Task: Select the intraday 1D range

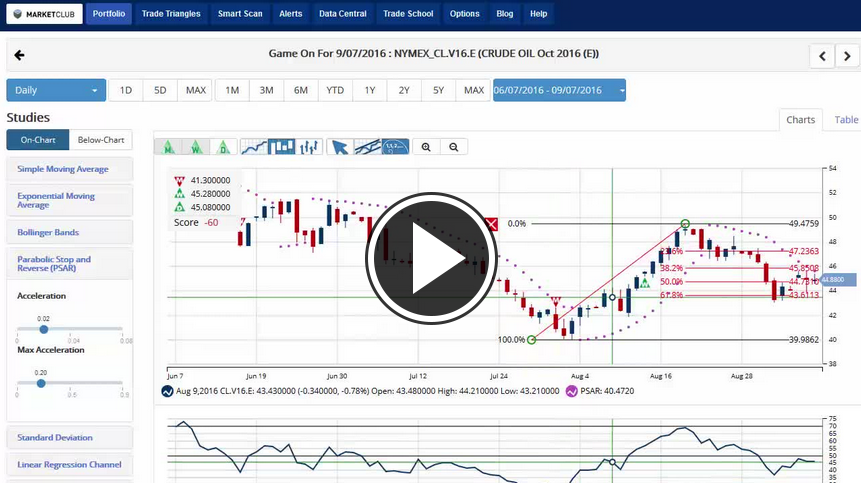Action: pos(126,90)
